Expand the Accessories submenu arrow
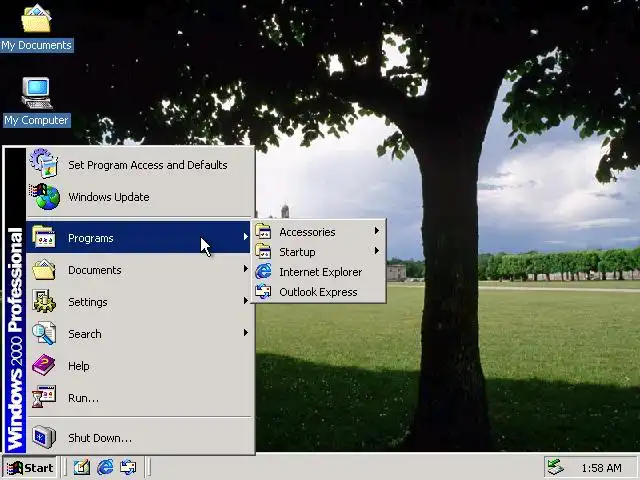Viewport: 640px width, 480px height. click(377, 231)
